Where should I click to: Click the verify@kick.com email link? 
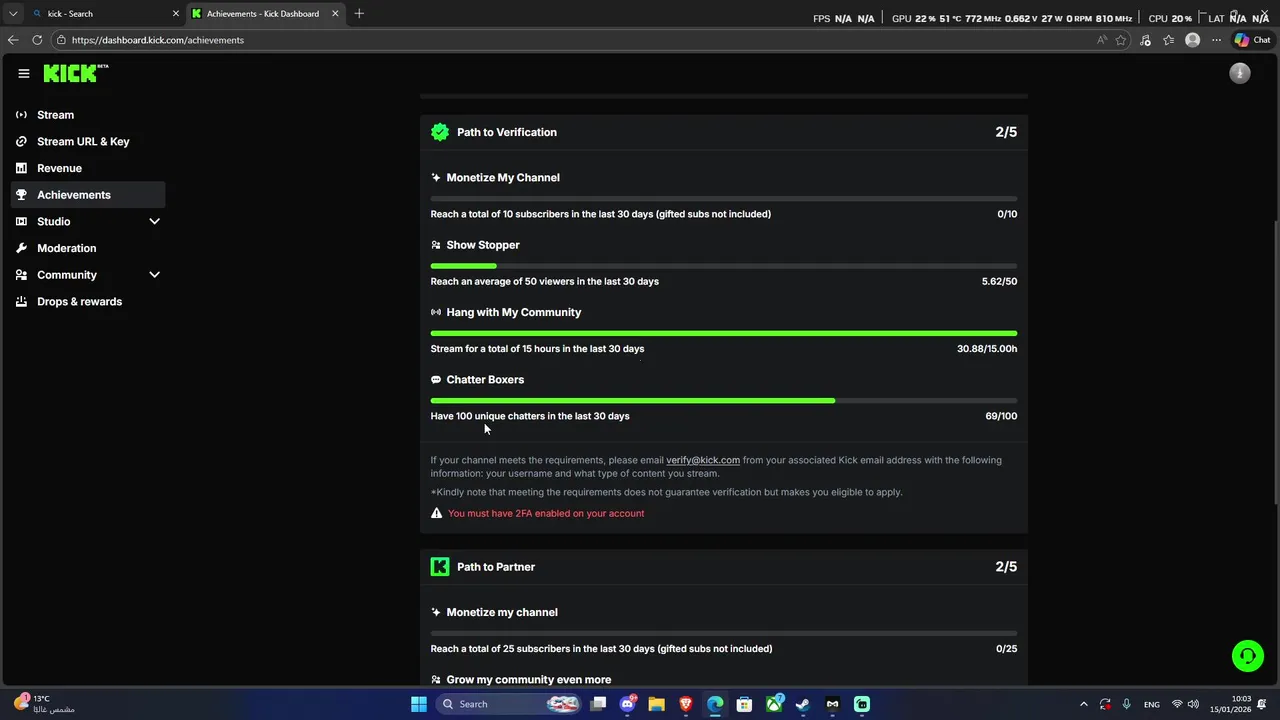coord(703,460)
